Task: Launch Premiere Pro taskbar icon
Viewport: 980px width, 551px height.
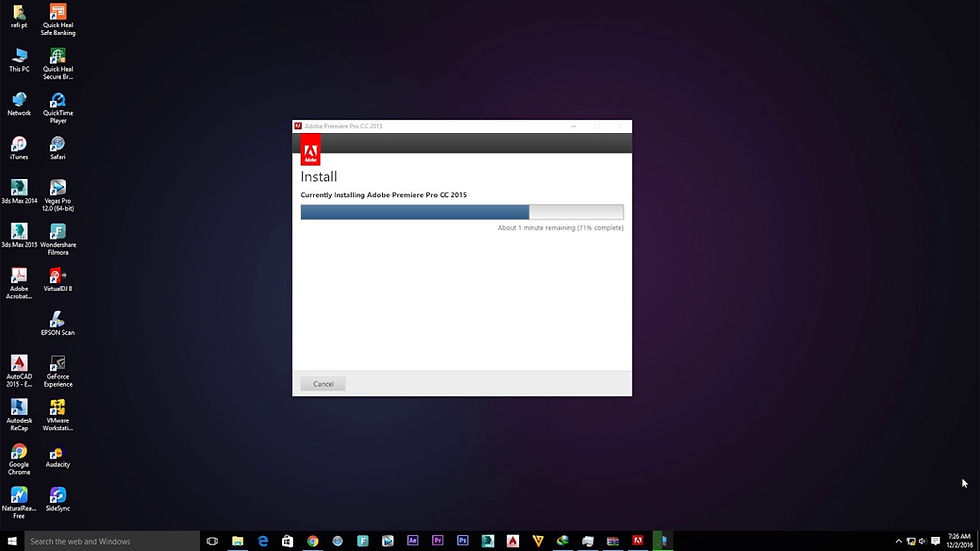Action: click(x=438, y=541)
